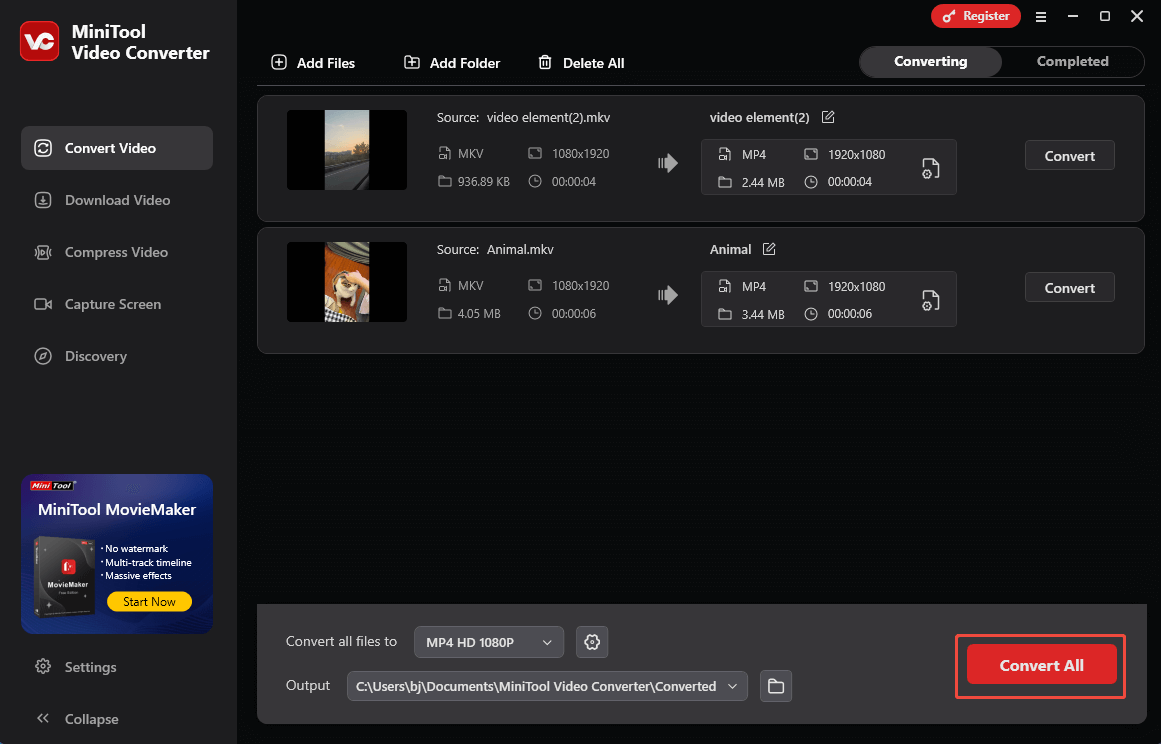Click the '2.44 MB' output size value
The height and width of the screenshot is (744, 1161).
pyautogui.click(x=763, y=182)
